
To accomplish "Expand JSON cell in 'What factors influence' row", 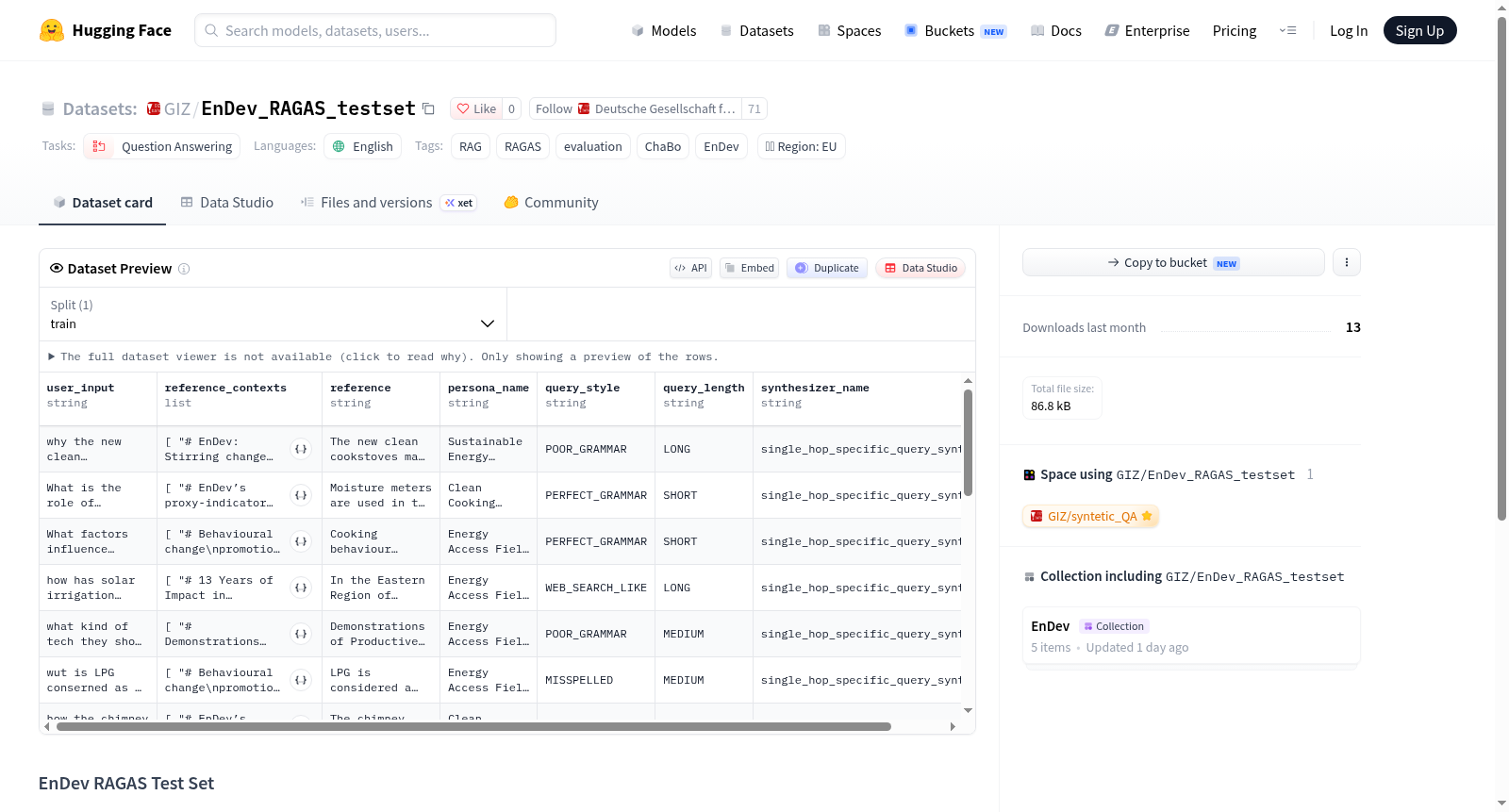I will tap(301, 541).
